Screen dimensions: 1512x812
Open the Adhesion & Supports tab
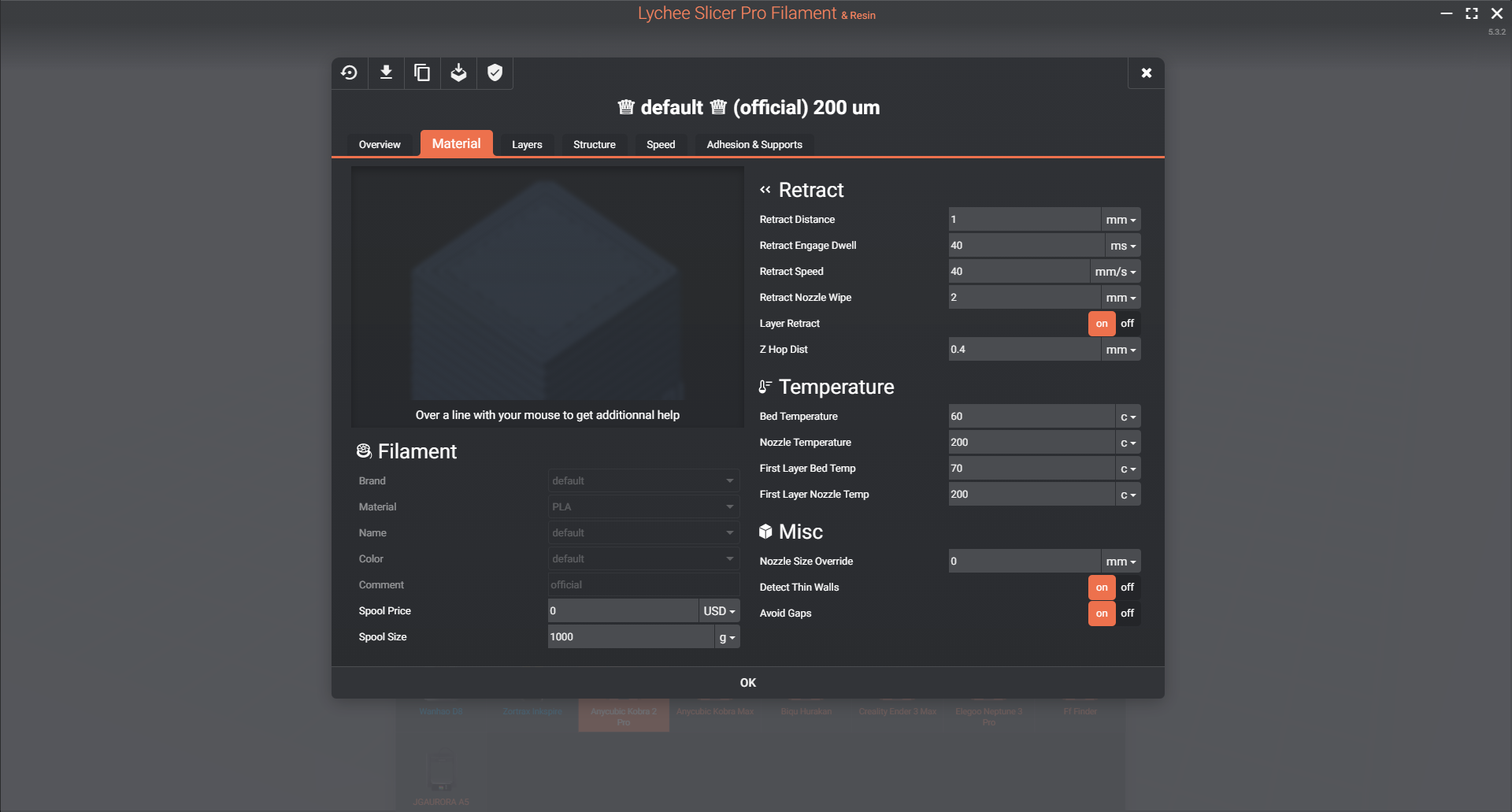754,144
